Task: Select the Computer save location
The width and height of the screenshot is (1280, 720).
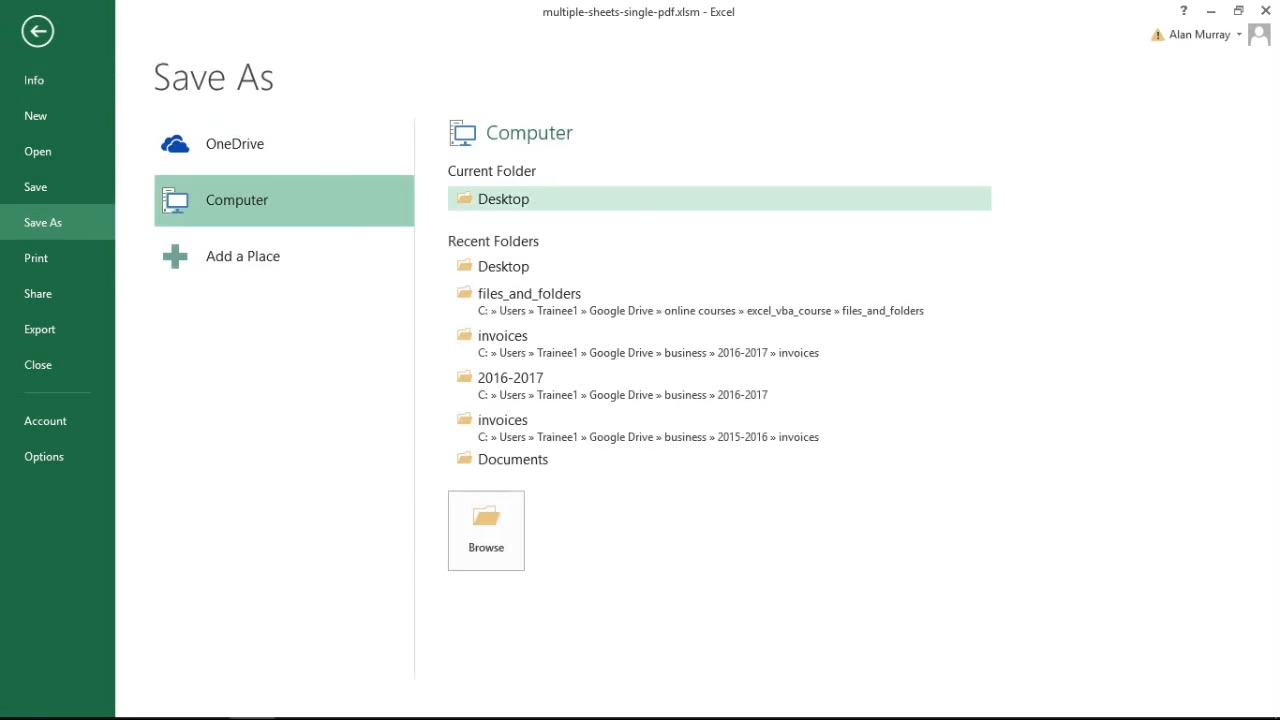Action: [284, 200]
